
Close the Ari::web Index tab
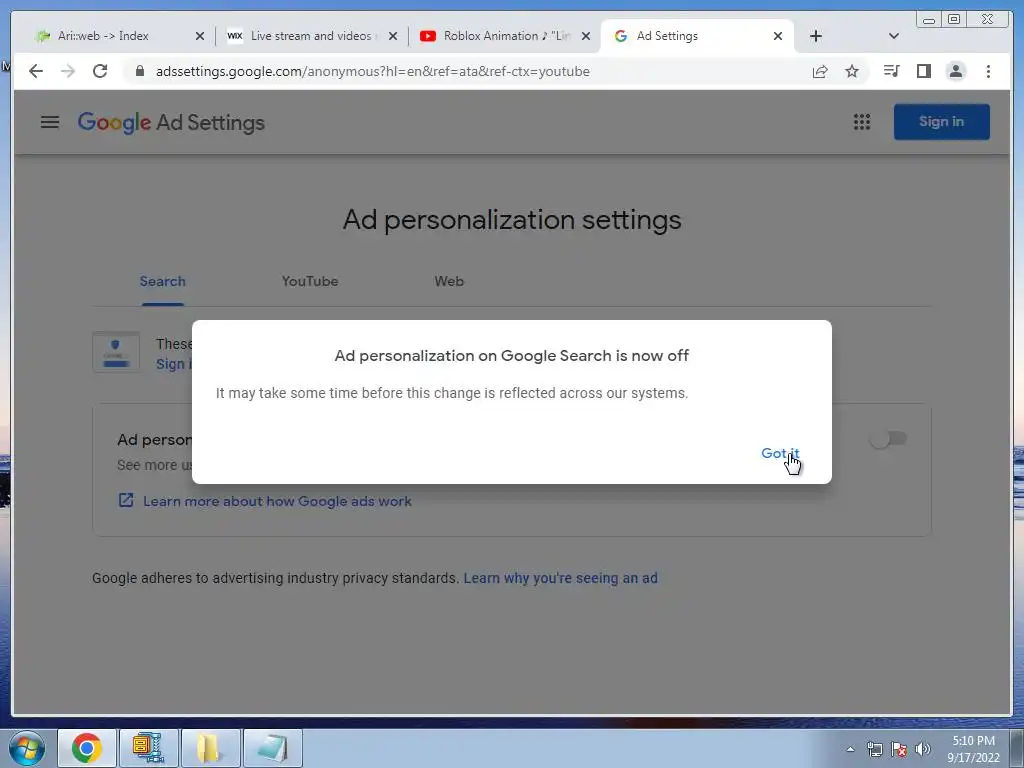(200, 36)
